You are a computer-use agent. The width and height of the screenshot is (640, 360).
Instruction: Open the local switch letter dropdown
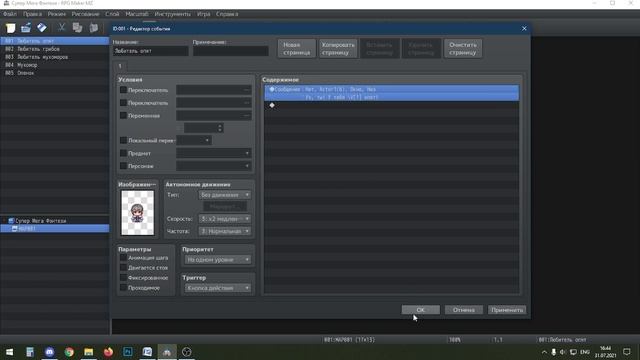[x=194, y=140]
